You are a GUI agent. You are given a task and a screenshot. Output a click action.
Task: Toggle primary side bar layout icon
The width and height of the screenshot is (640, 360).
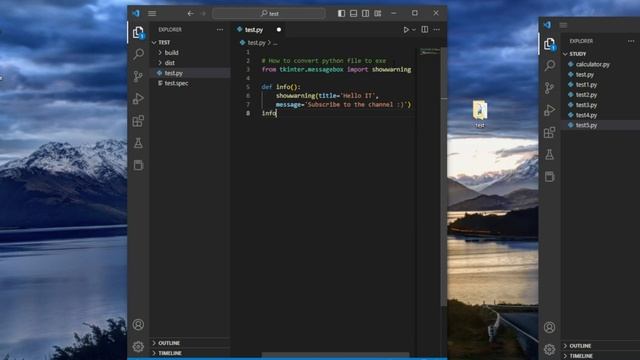(341, 13)
